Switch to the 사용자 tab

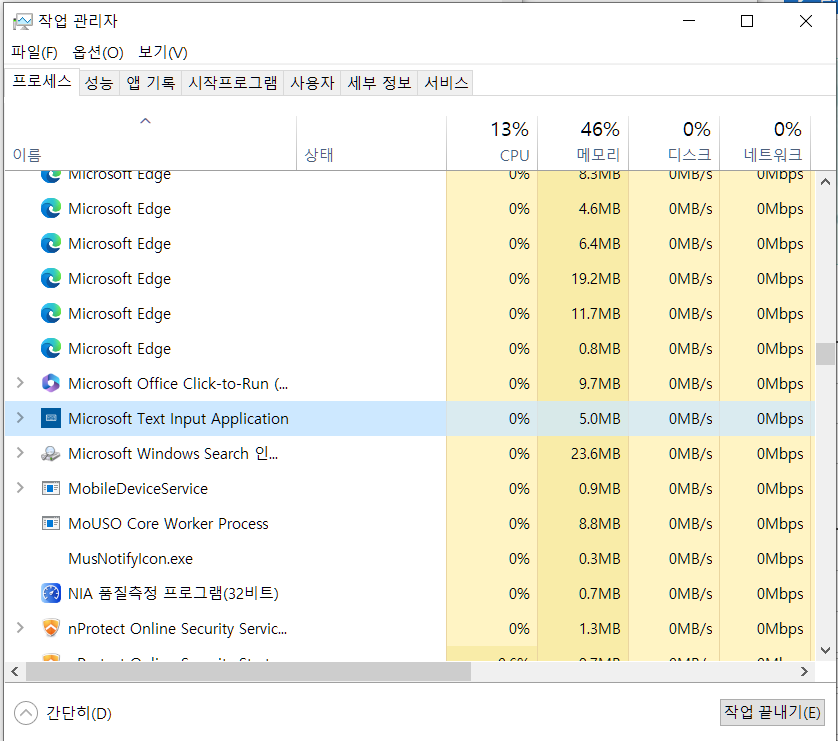pyautogui.click(x=312, y=83)
